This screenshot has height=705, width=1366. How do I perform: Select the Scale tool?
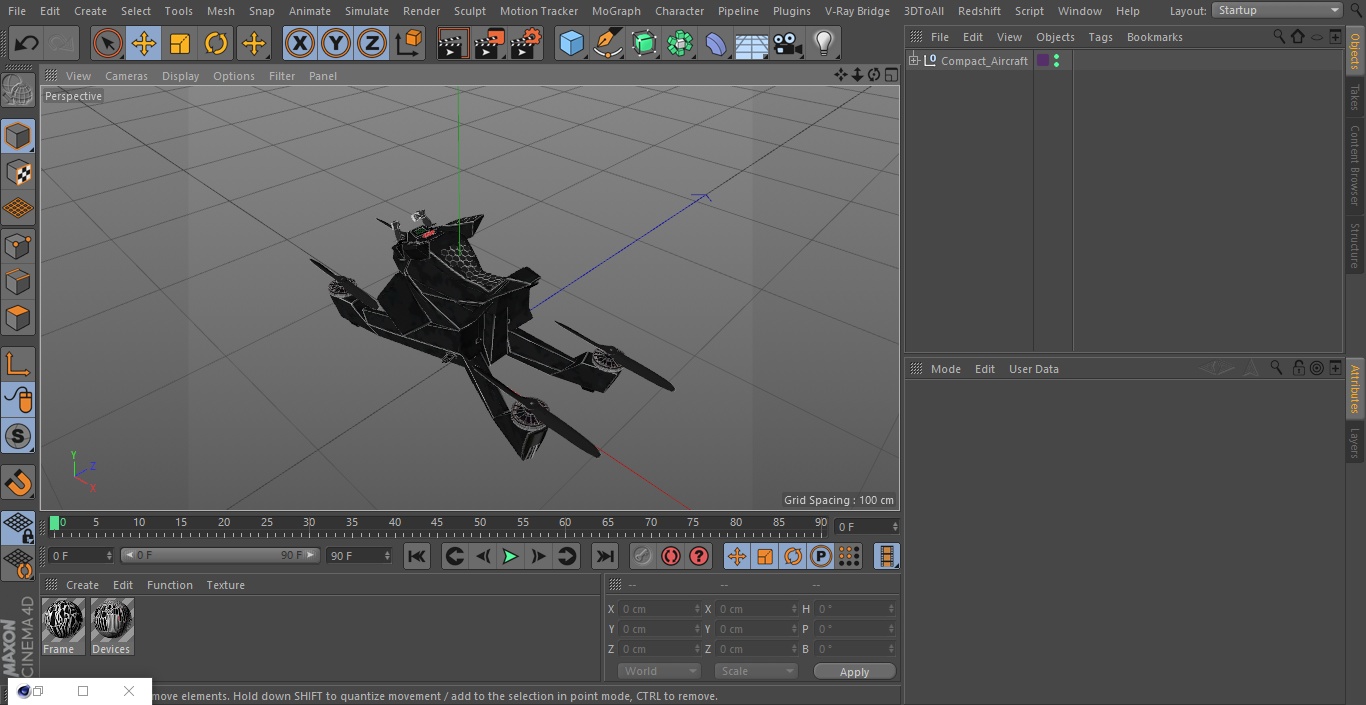[x=180, y=43]
